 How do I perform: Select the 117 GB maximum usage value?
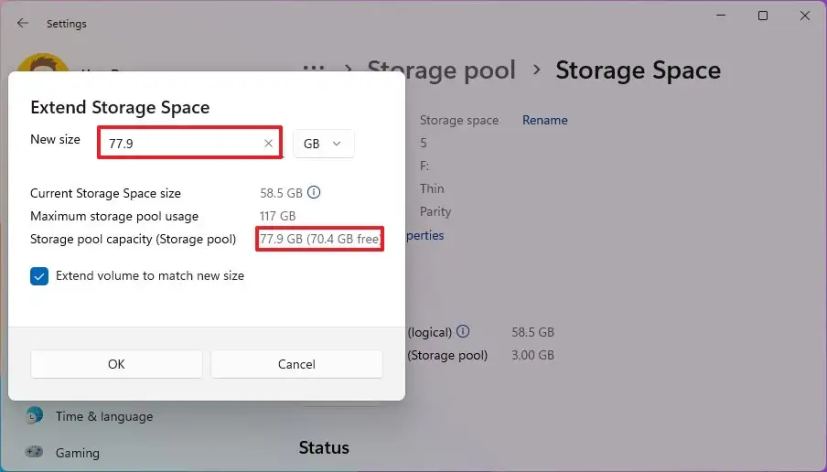point(277,216)
